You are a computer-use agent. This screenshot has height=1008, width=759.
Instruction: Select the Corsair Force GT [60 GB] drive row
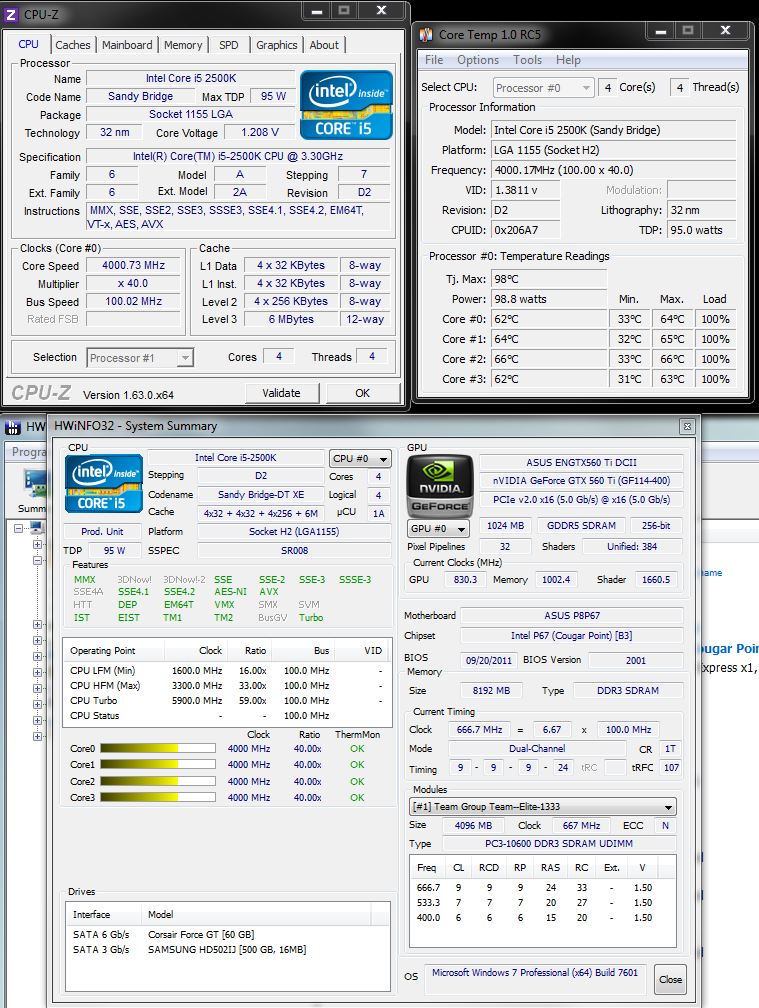228,935
